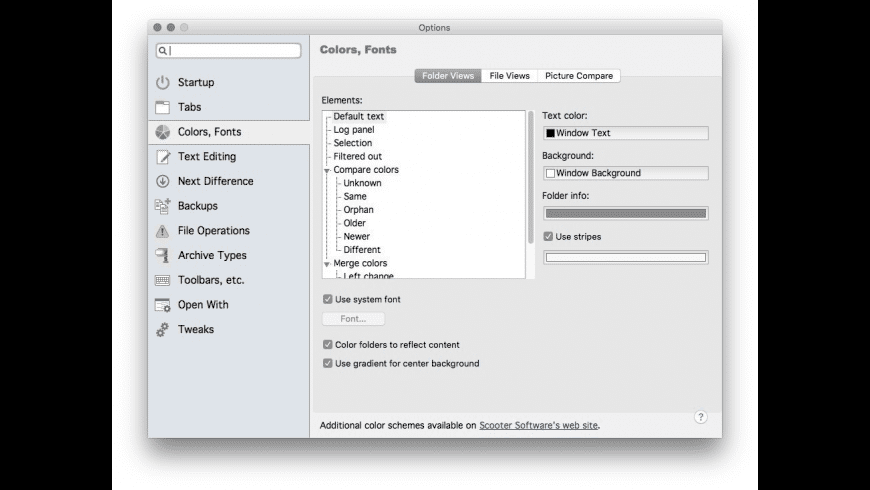Viewport: 870px width, 490px height.
Task: Select Same under Compare colors
Action: pos(355,196)
